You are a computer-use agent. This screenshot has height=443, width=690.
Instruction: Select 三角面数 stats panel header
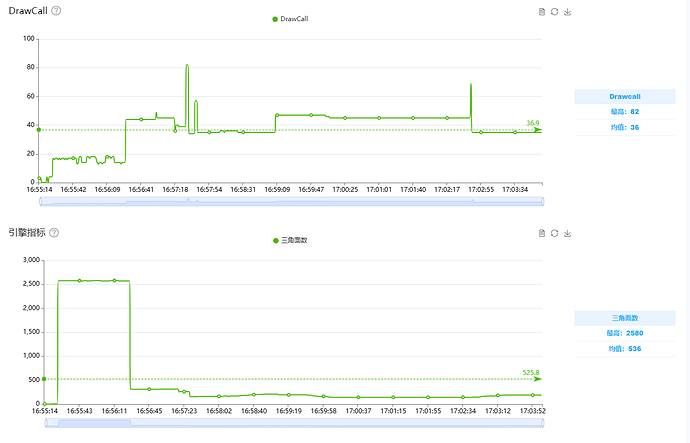624,318
